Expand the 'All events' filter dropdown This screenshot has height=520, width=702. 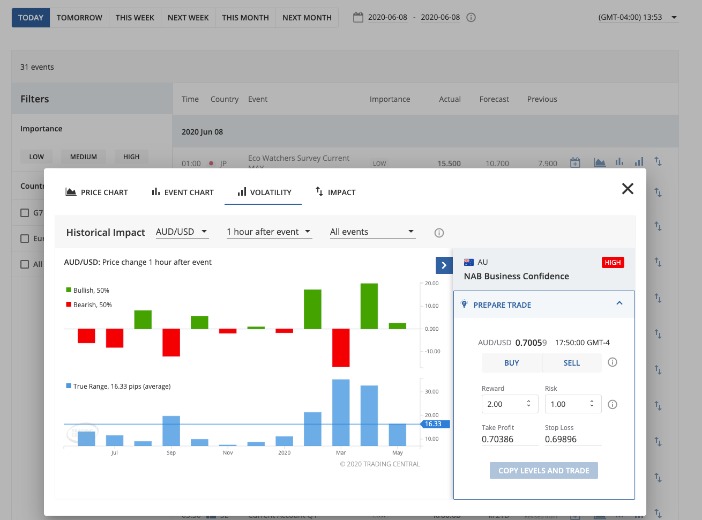(371, 232)
